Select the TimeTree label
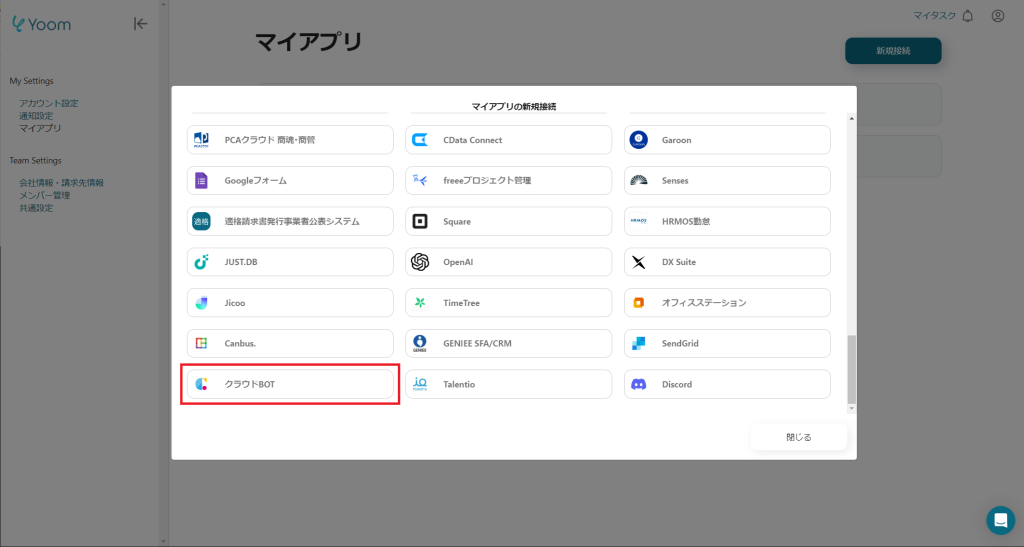 point(461,303)
